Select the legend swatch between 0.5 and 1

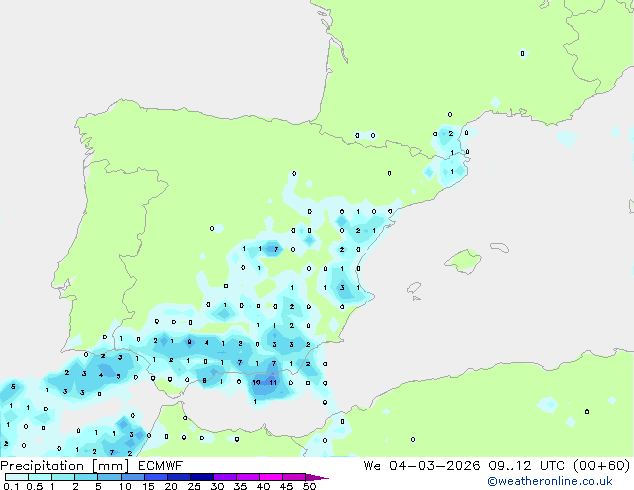click(40, 477)
